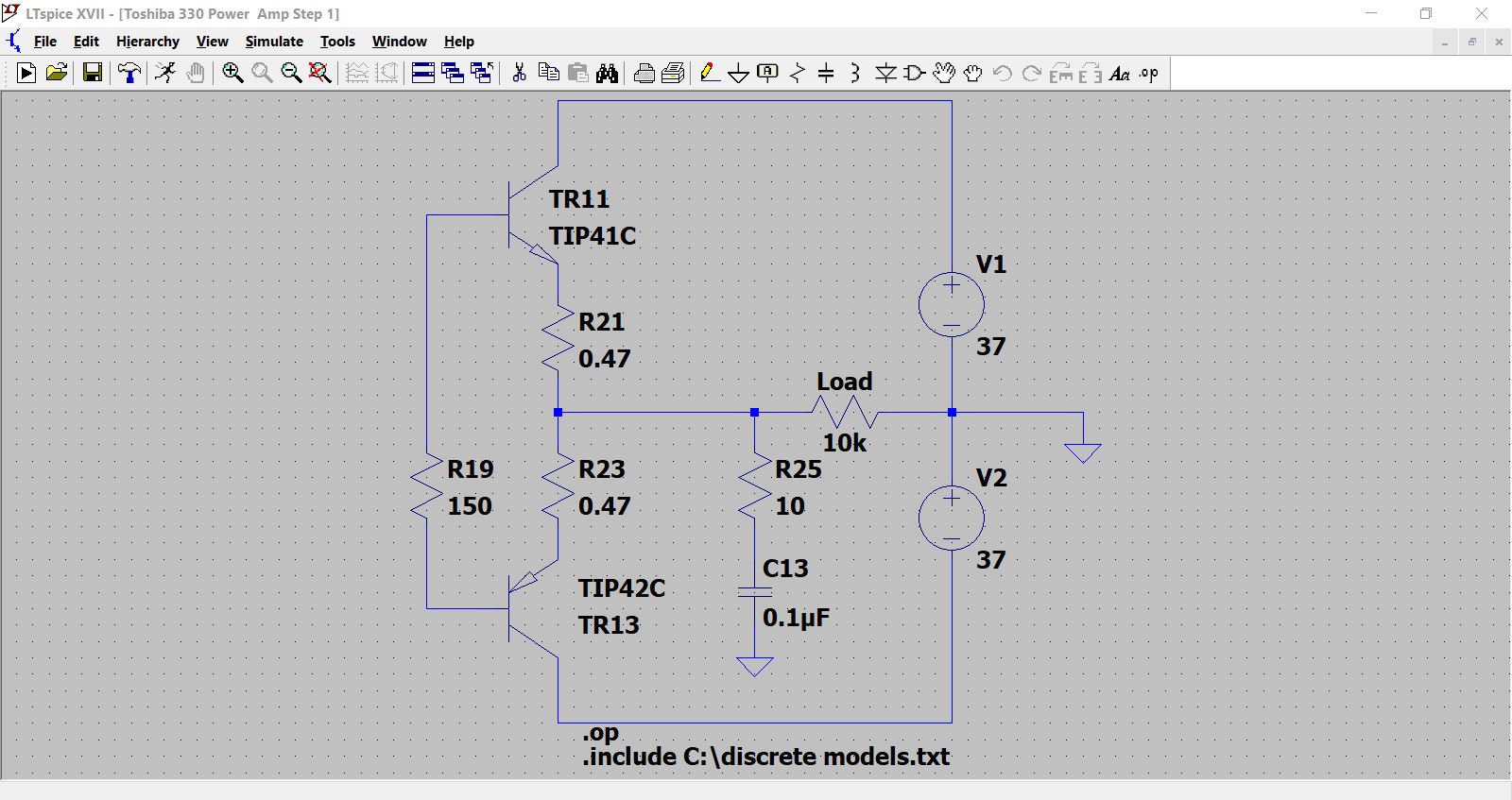Open Print Setup icon
Image resolution: width=1512 pixels, height=800 pixels.
pyautogui.click(x=644, y=73)
